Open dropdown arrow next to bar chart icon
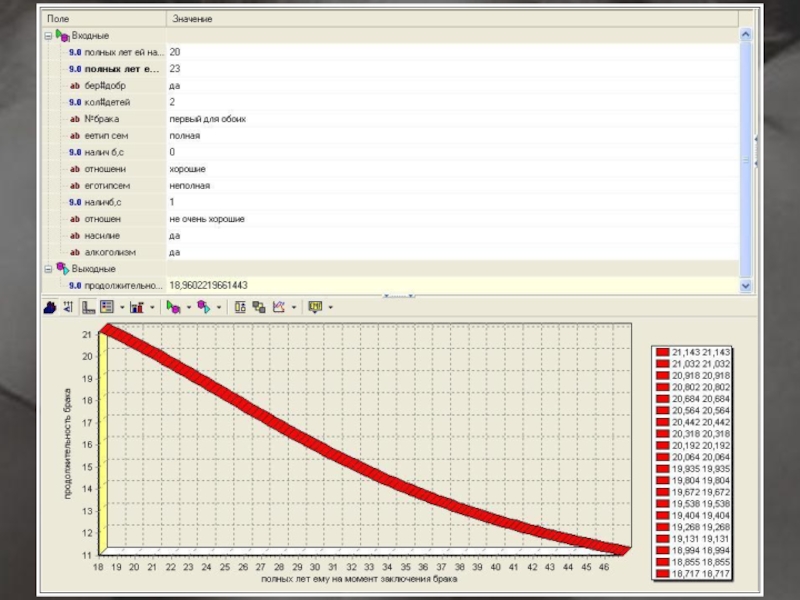The height and width of the screenshot is (600, 800). (153, 307)
